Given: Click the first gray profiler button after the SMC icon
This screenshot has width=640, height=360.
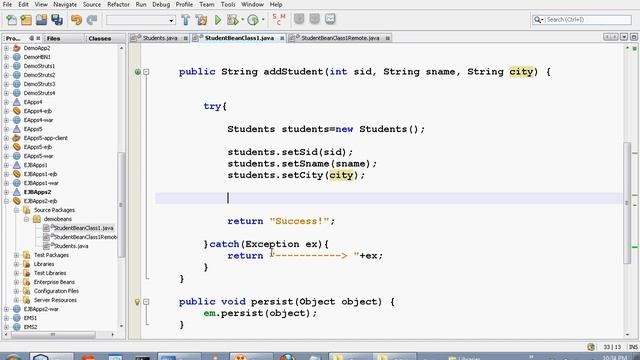Looking at the screenshot, I should point(299,19).
